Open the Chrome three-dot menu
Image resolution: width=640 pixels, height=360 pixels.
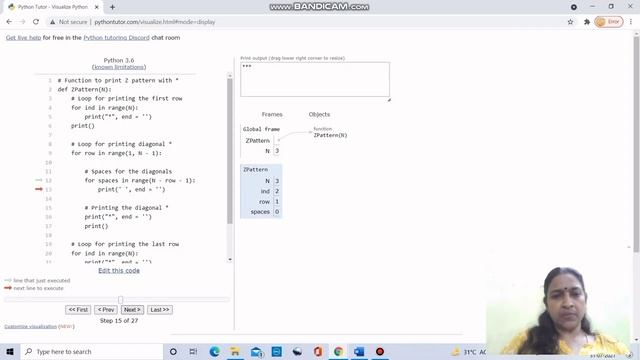631,22
